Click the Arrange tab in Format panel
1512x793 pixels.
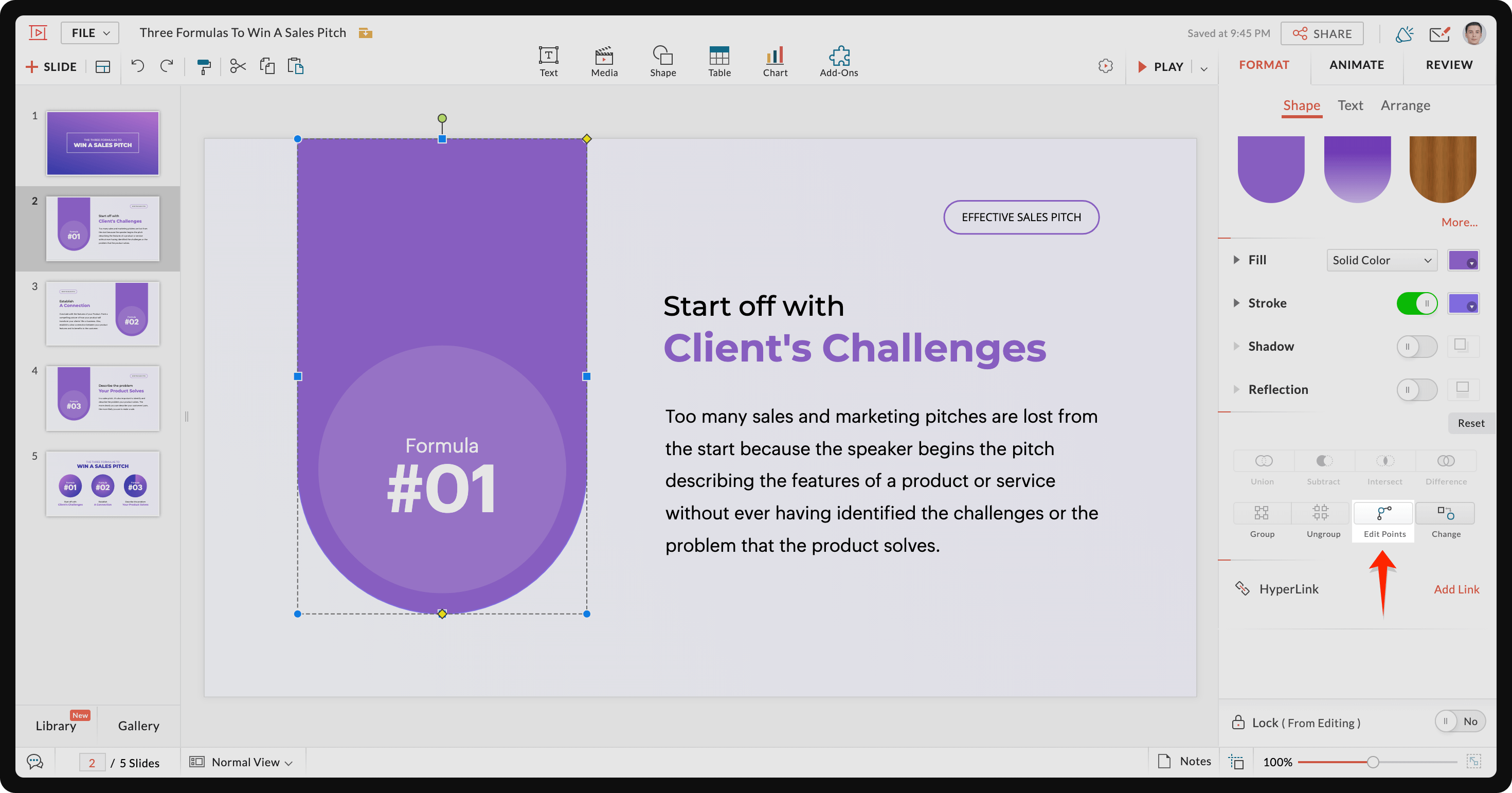(x=1407, y=104)
